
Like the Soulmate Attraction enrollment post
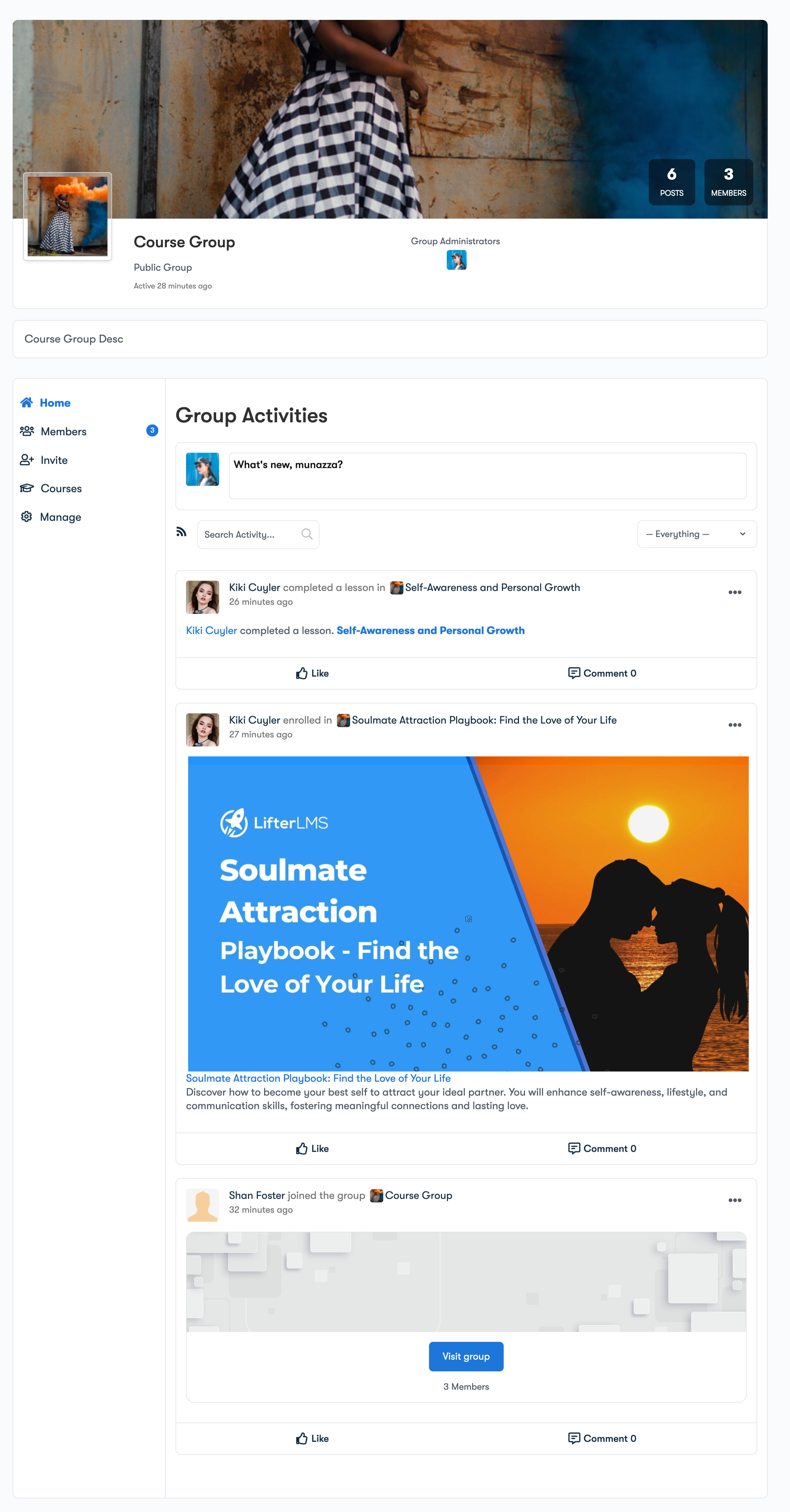pos(312,1149)
